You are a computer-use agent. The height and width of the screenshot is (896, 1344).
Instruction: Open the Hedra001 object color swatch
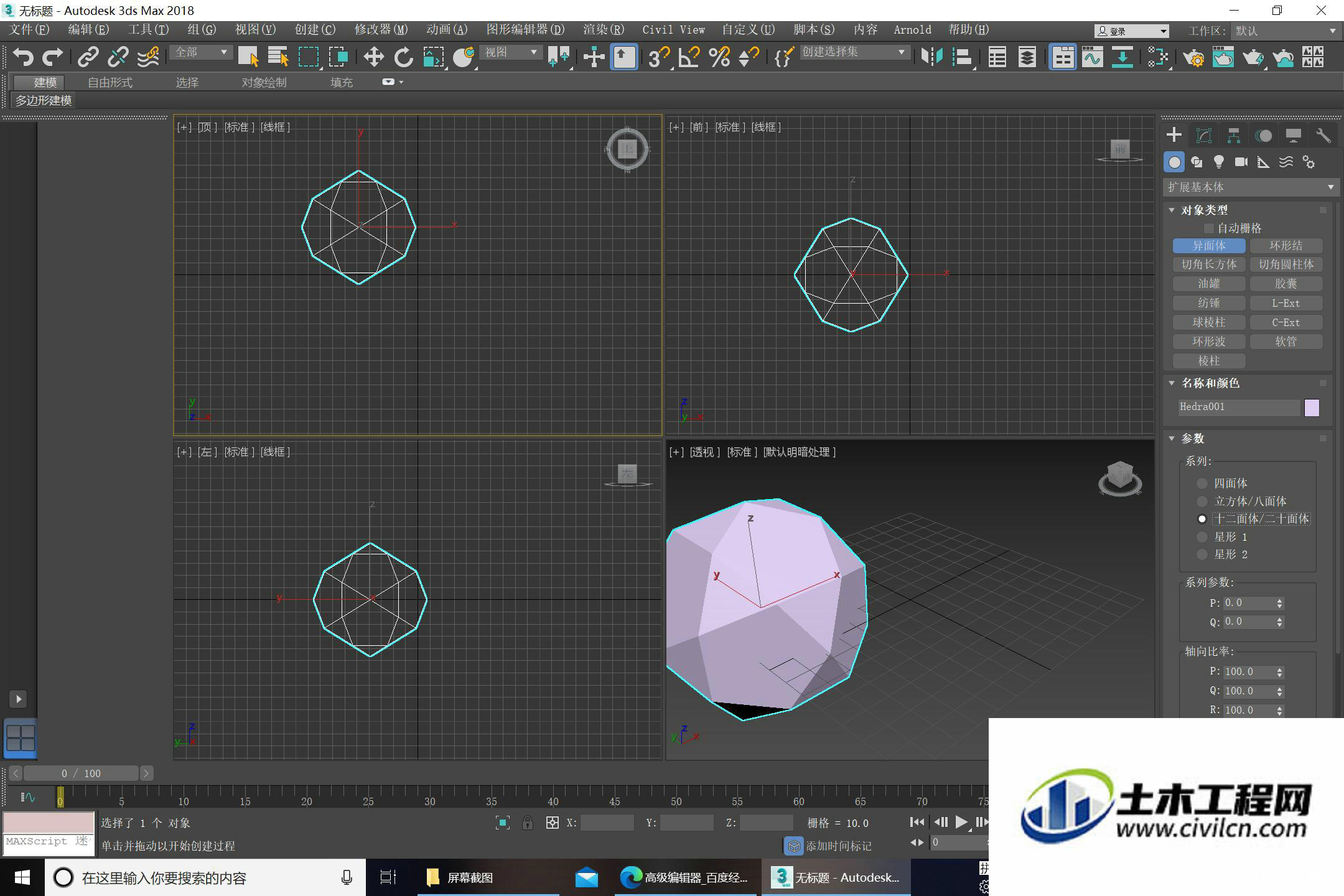click(1312, 408)
